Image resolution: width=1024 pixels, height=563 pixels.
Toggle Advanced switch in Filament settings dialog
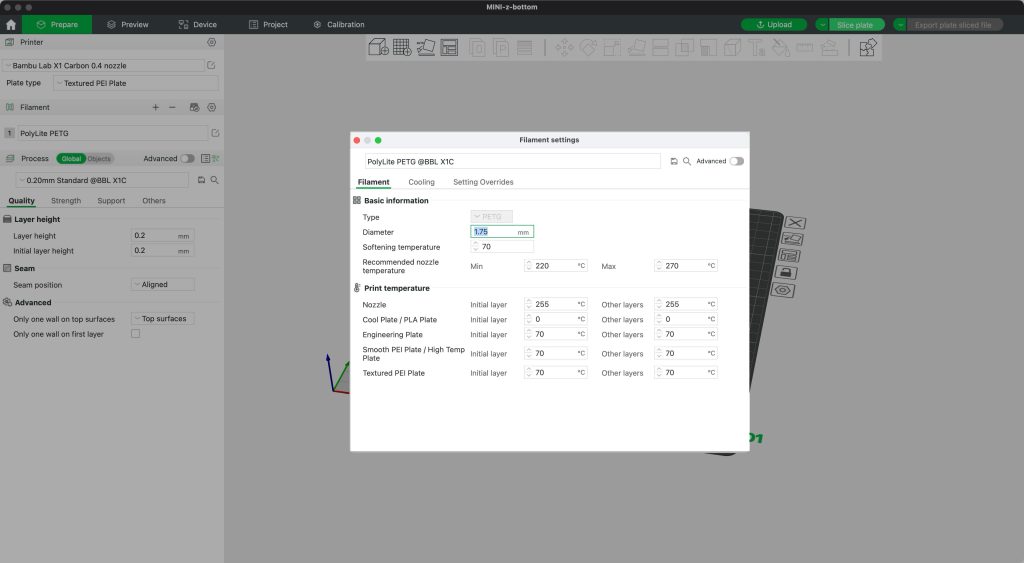click(737, 161)
